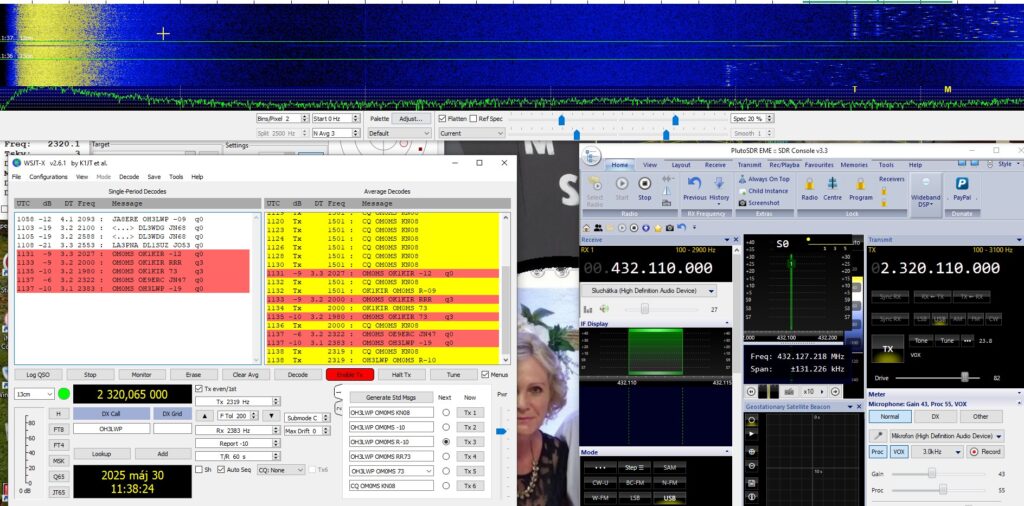Select Next radio button for Tx 1
Image resolution: width=1024 pixels, height=506 pixels.
446,413
